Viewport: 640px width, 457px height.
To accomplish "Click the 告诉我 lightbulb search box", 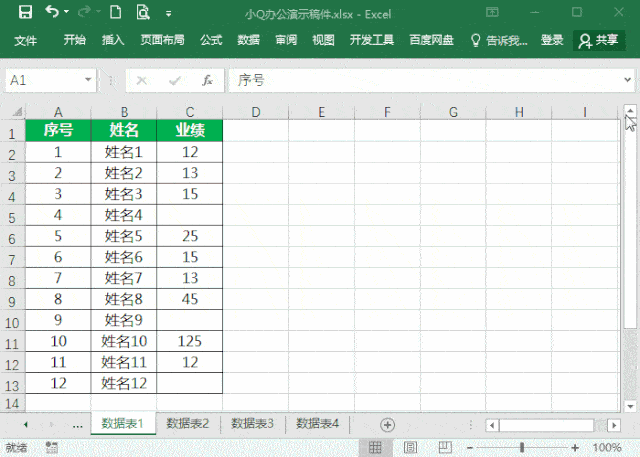I will (x=499, y=40).
